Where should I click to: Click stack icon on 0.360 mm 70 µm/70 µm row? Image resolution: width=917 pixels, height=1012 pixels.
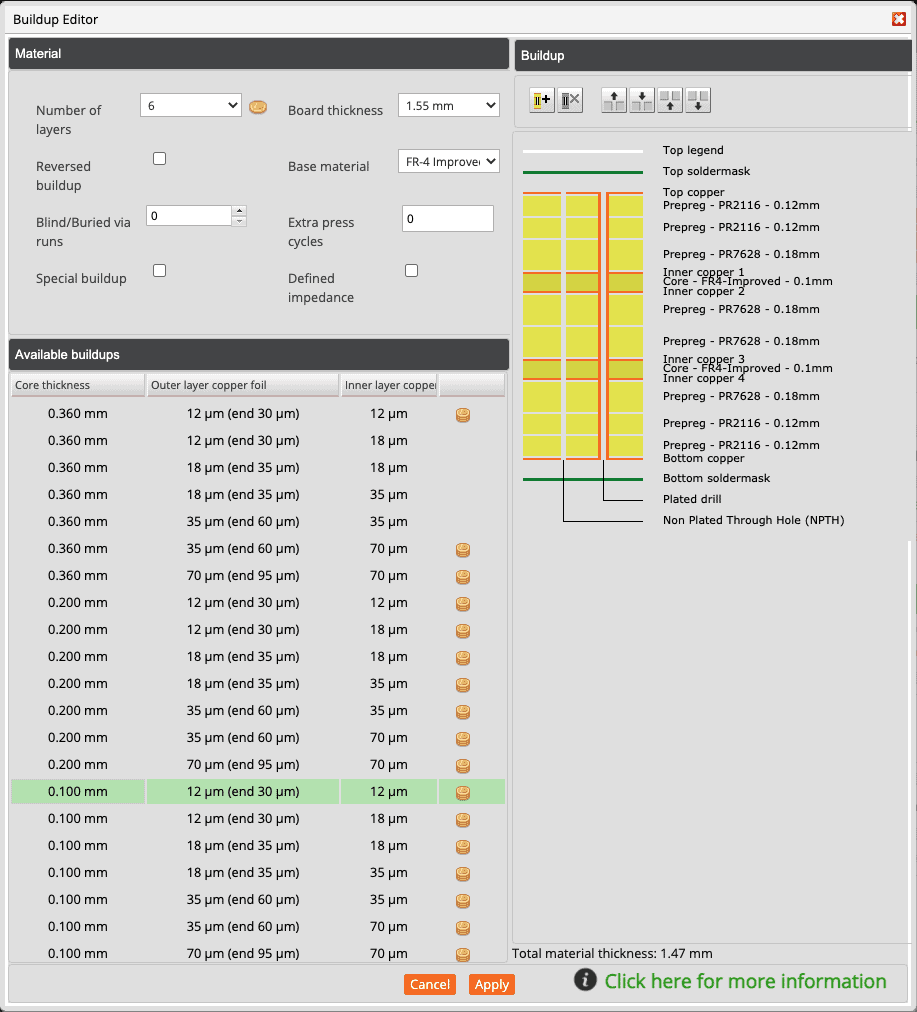tap(463, 577)
